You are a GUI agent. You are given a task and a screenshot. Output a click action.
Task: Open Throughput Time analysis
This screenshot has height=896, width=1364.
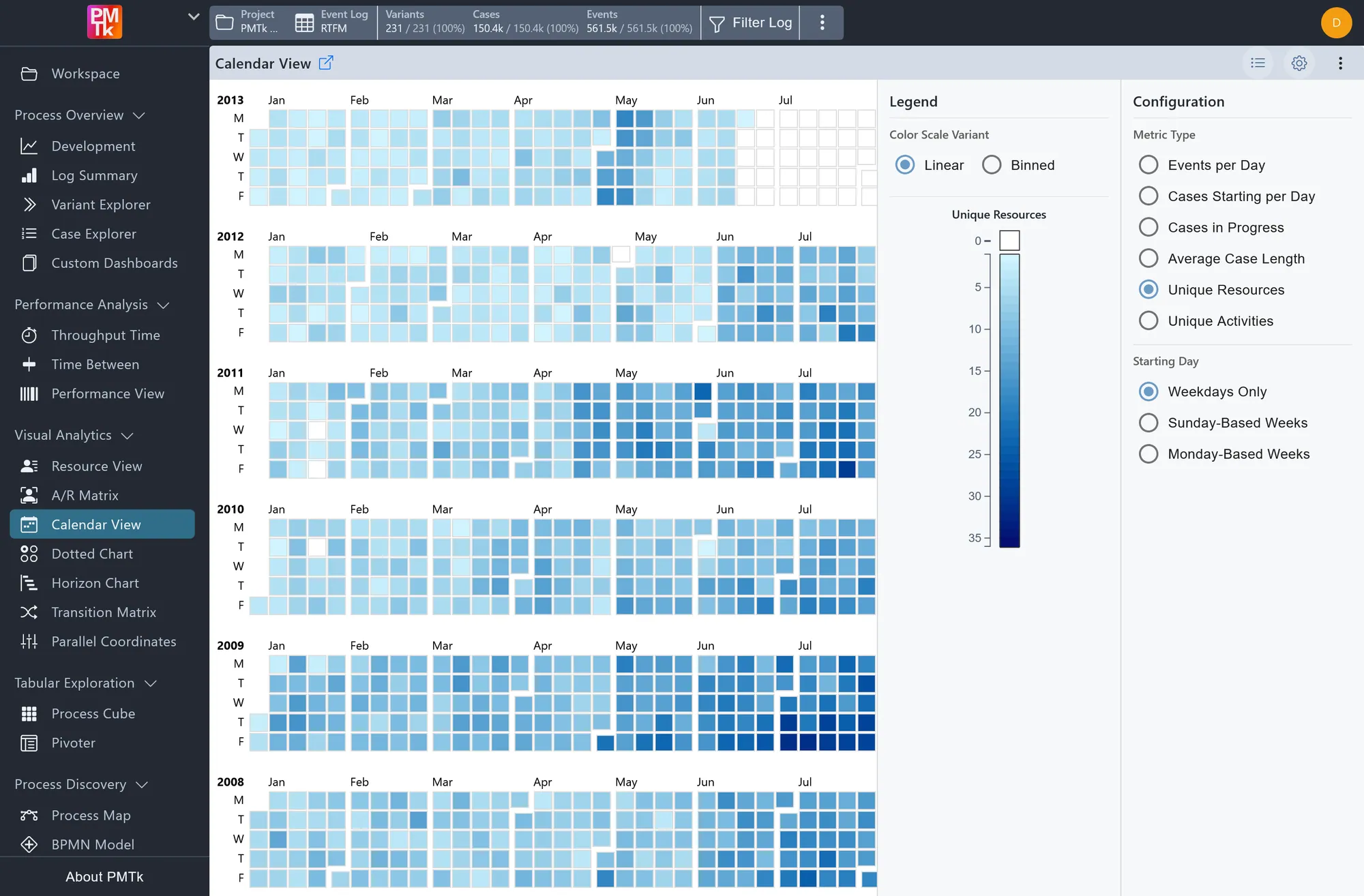pyautogui.click(x=102, y=335)
